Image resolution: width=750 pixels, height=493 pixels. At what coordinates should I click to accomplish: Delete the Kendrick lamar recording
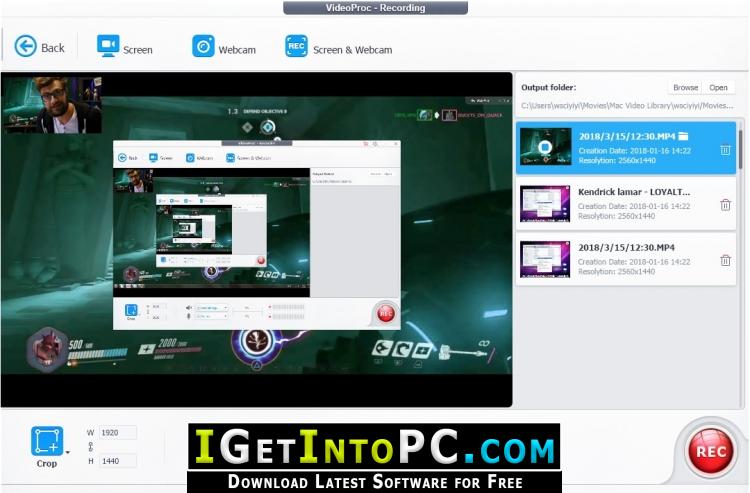725,205
